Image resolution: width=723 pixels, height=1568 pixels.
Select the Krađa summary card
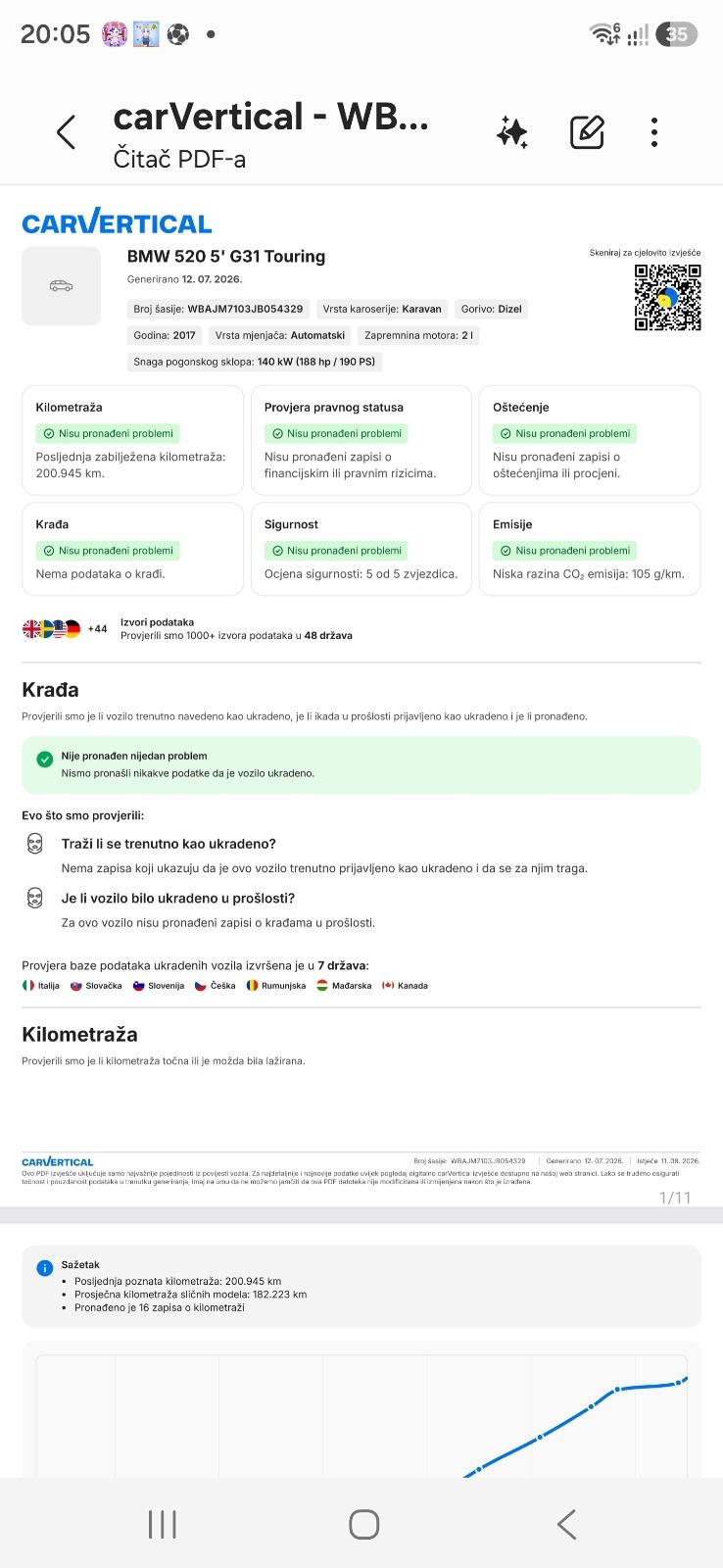[132, 549]
